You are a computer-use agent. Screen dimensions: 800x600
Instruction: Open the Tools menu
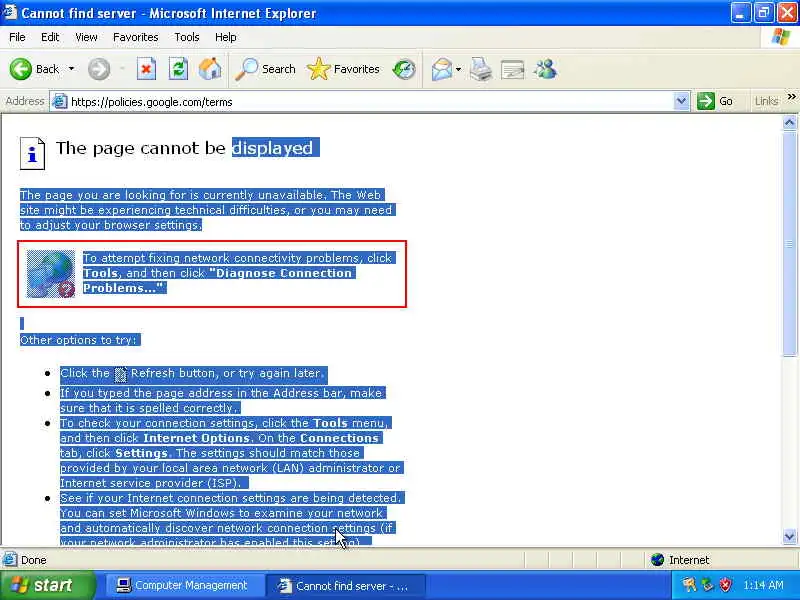186,37
